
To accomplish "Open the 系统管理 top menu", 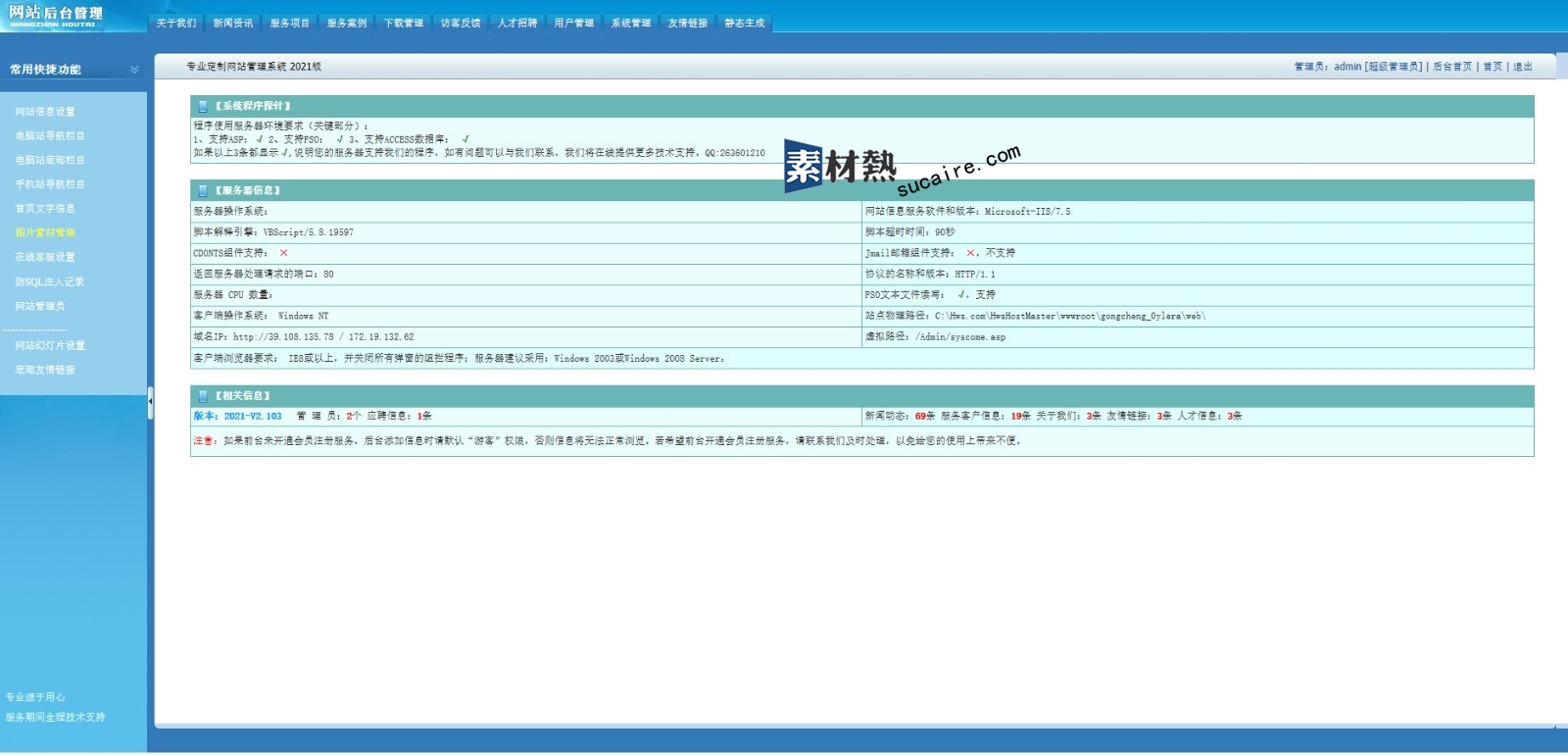I will (631, 23).
